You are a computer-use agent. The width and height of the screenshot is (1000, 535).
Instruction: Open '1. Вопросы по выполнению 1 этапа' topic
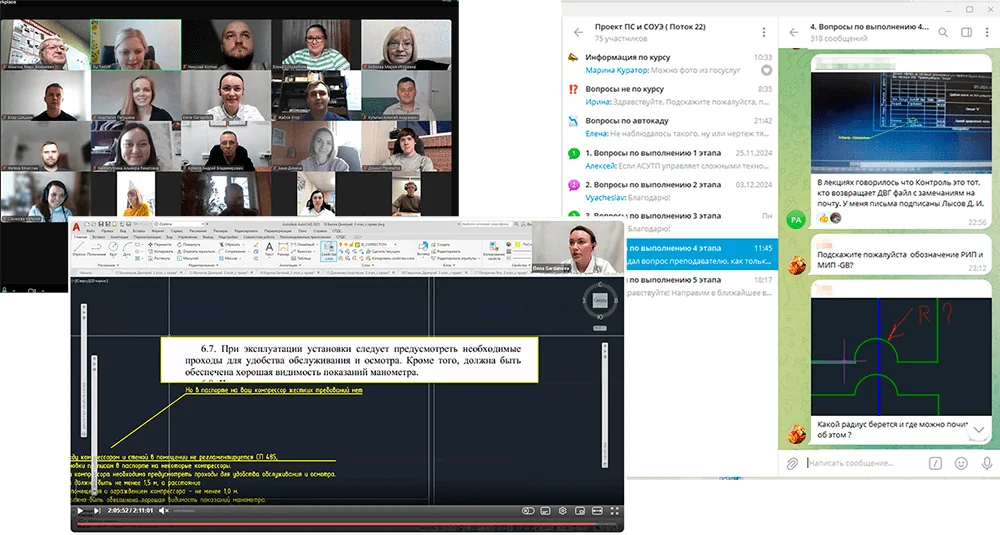pos(670,159)
